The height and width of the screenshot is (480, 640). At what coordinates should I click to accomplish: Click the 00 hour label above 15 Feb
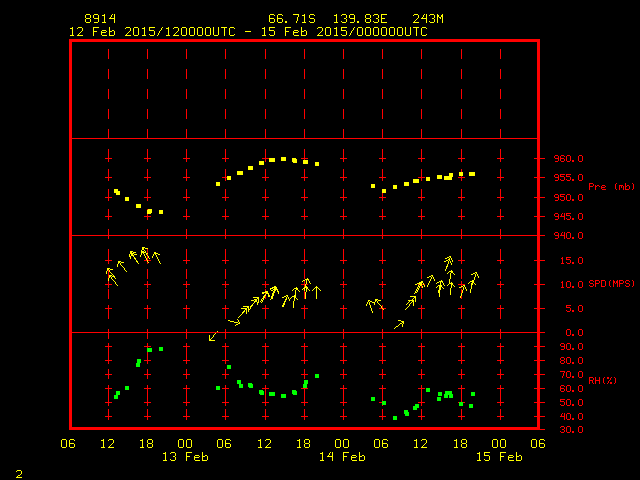point(499,444)
